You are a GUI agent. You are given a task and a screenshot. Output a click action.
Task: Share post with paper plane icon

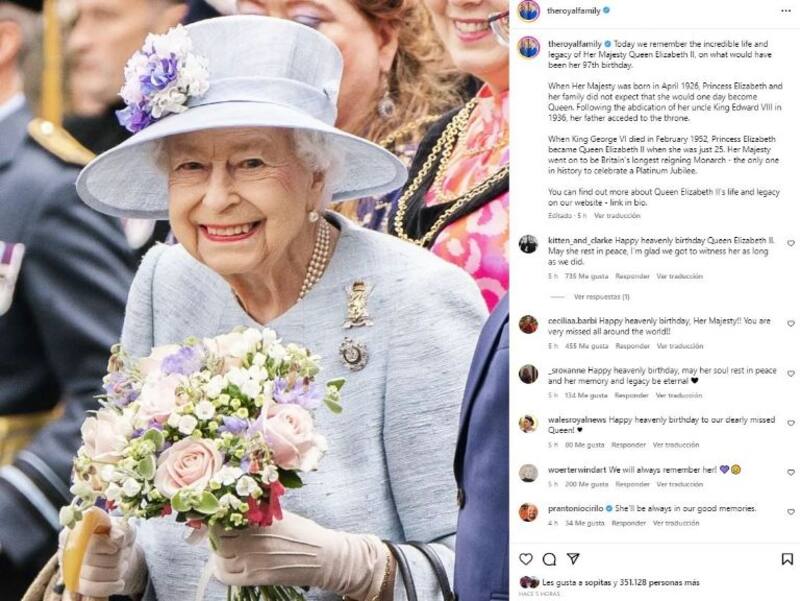(573, 559)
